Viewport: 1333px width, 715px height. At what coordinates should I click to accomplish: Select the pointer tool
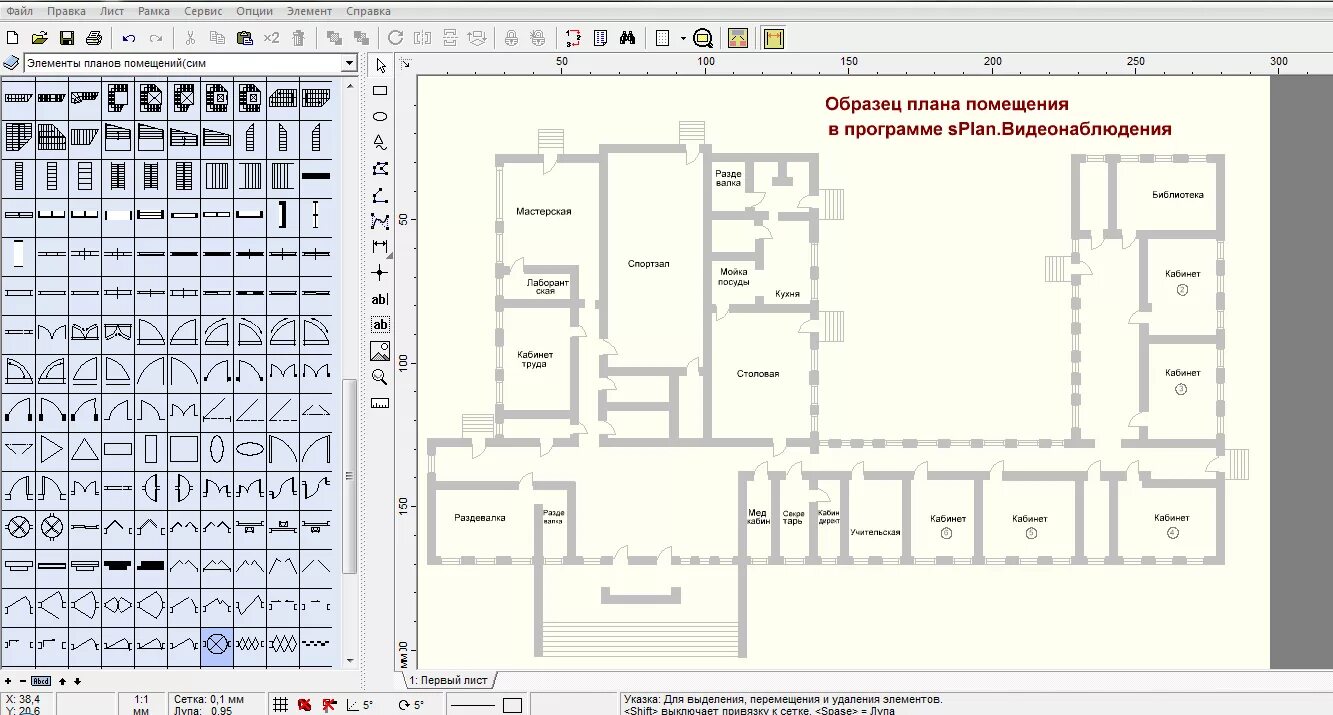[x=380, y=65]
